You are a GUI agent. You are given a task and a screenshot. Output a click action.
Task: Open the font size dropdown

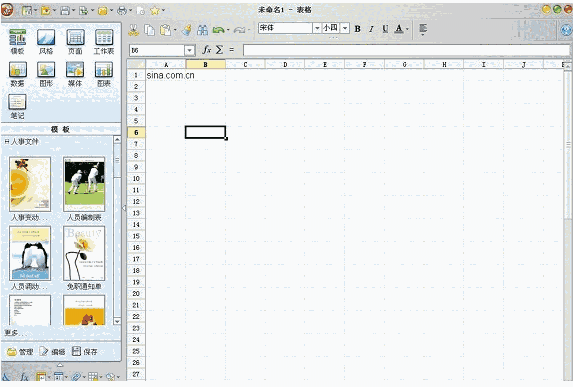point(345,28)
